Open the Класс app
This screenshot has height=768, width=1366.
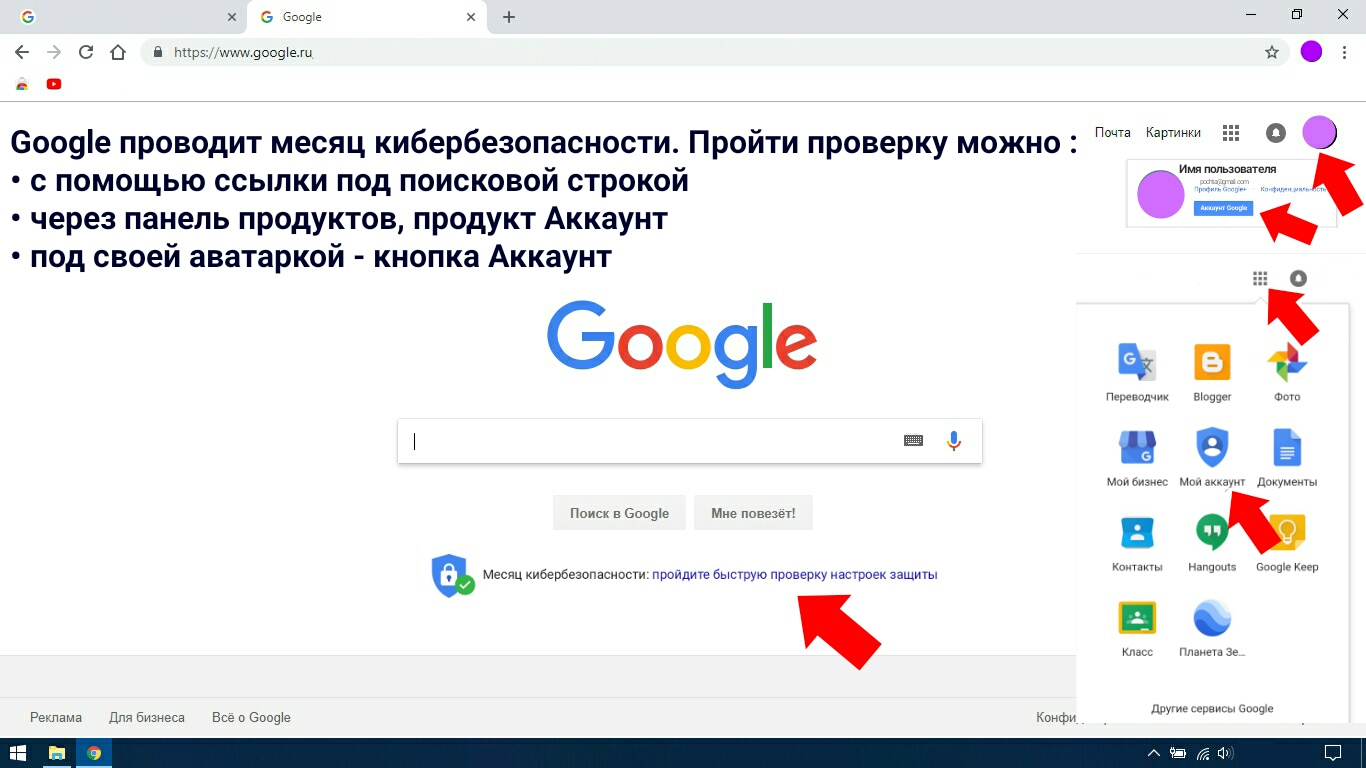click(1137, 627)
